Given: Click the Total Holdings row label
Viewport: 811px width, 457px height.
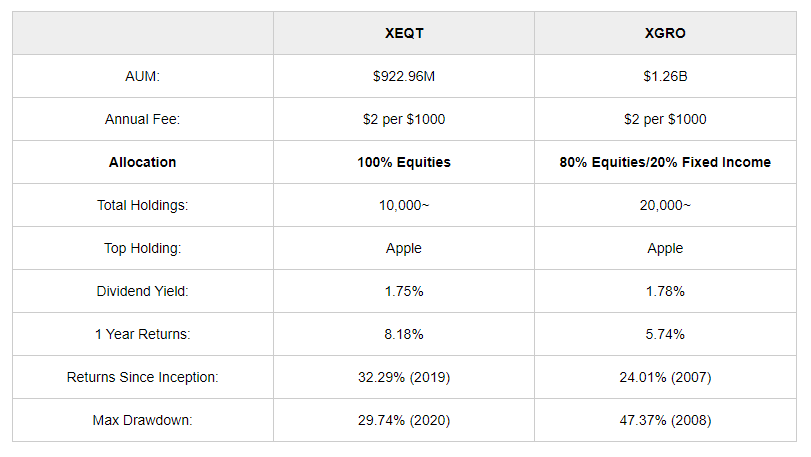Looking at the screenshot, I should coord(142,205).
